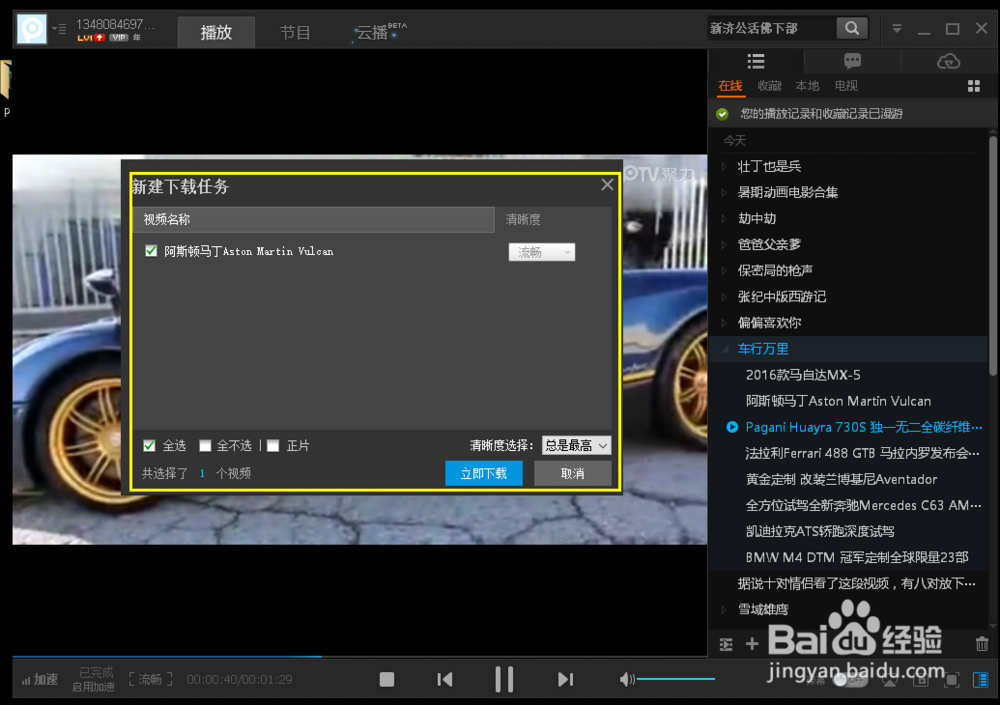
Task: Click the 取消 button
Action: [x=572, y=473]
